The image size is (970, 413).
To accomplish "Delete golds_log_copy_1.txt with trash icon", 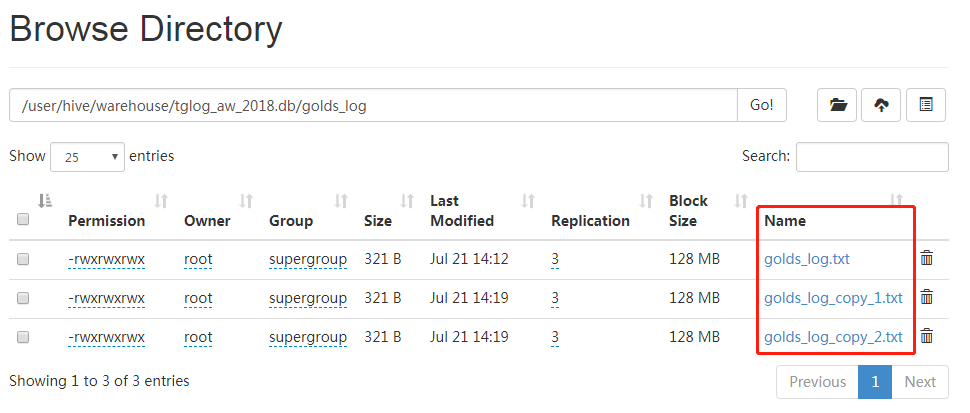I will pos(927,297).
